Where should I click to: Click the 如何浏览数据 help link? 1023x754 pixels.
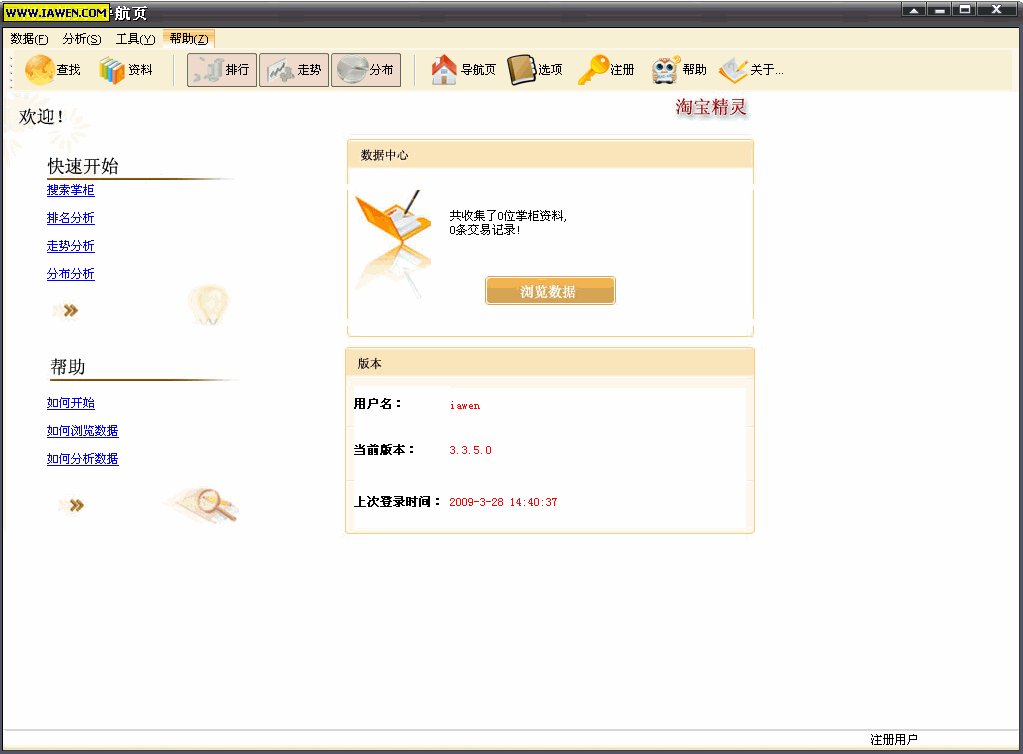pos(82,431)
